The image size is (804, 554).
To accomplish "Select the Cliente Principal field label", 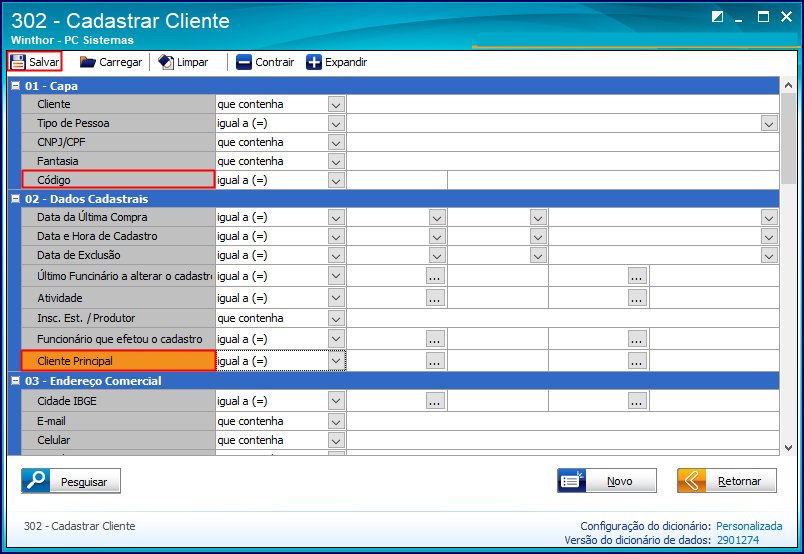I will click(x=118, y=361).
